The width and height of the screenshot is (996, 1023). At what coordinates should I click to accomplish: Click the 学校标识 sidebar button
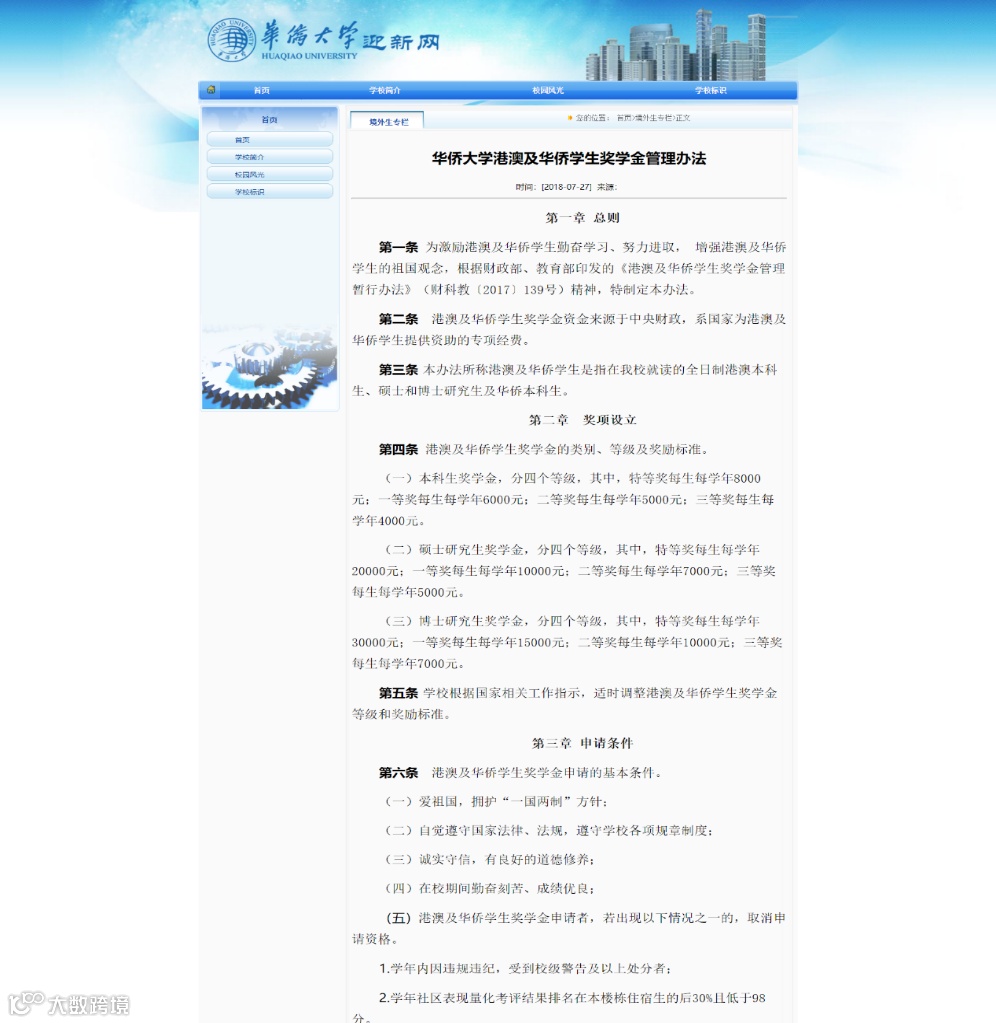click(x=269, y=192)
